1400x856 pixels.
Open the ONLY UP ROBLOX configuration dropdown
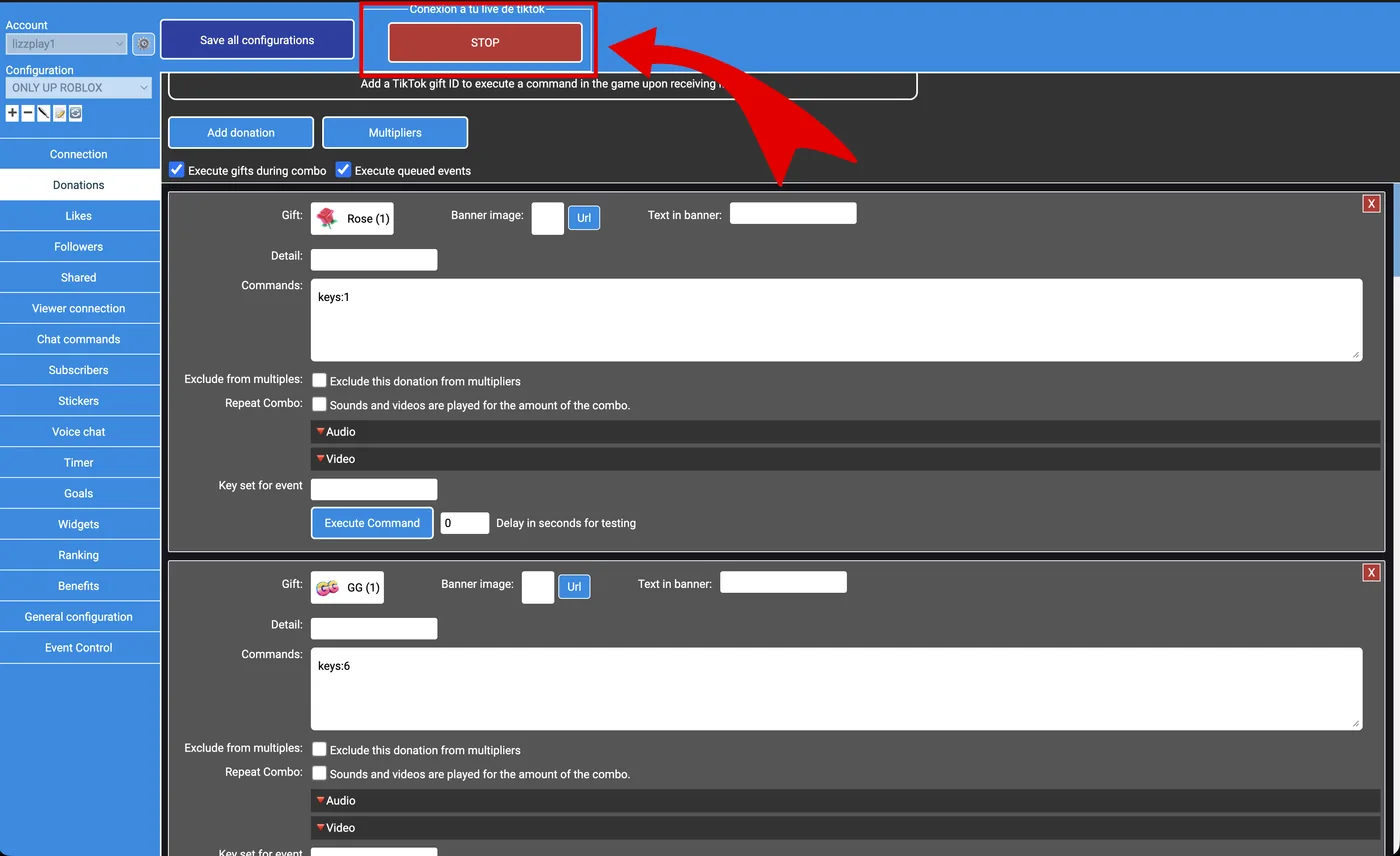pyautogui.click(x=79, y=88)
